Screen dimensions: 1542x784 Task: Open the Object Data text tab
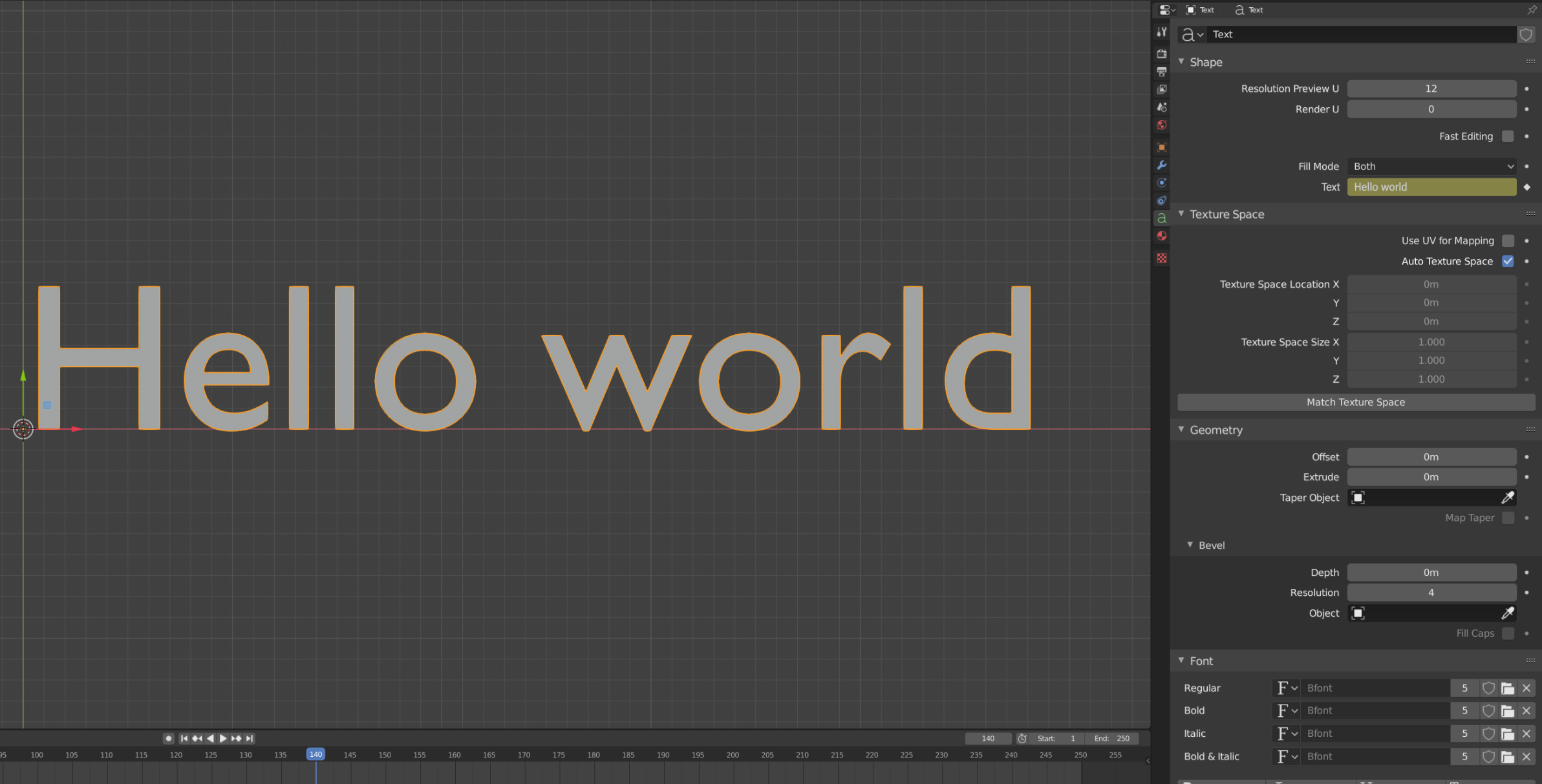1162,218
